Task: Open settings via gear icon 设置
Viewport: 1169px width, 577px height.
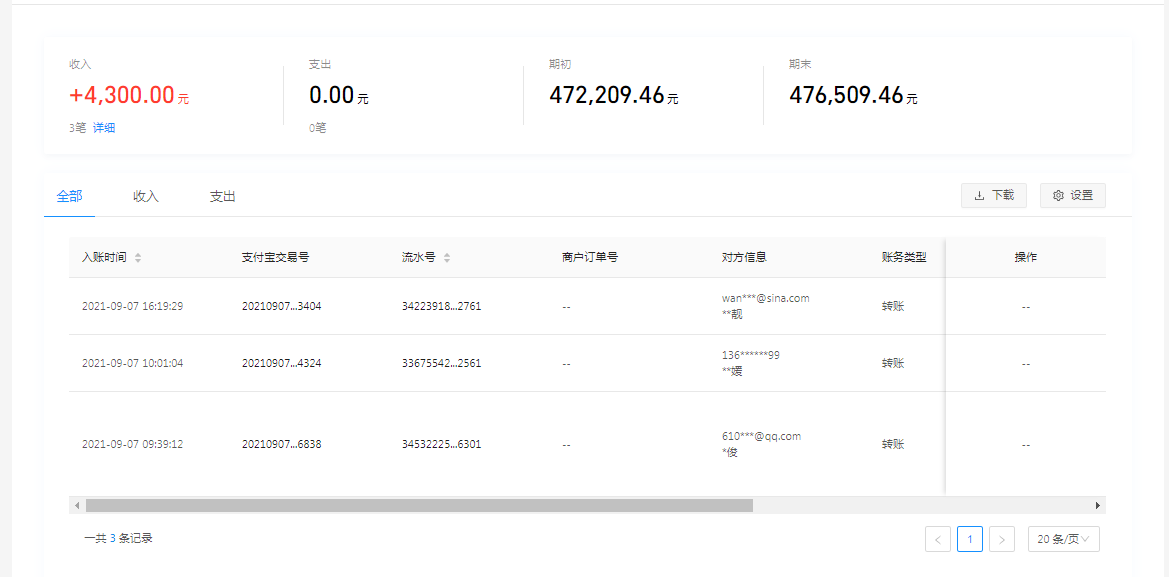Action: (x=1072, y=196)
